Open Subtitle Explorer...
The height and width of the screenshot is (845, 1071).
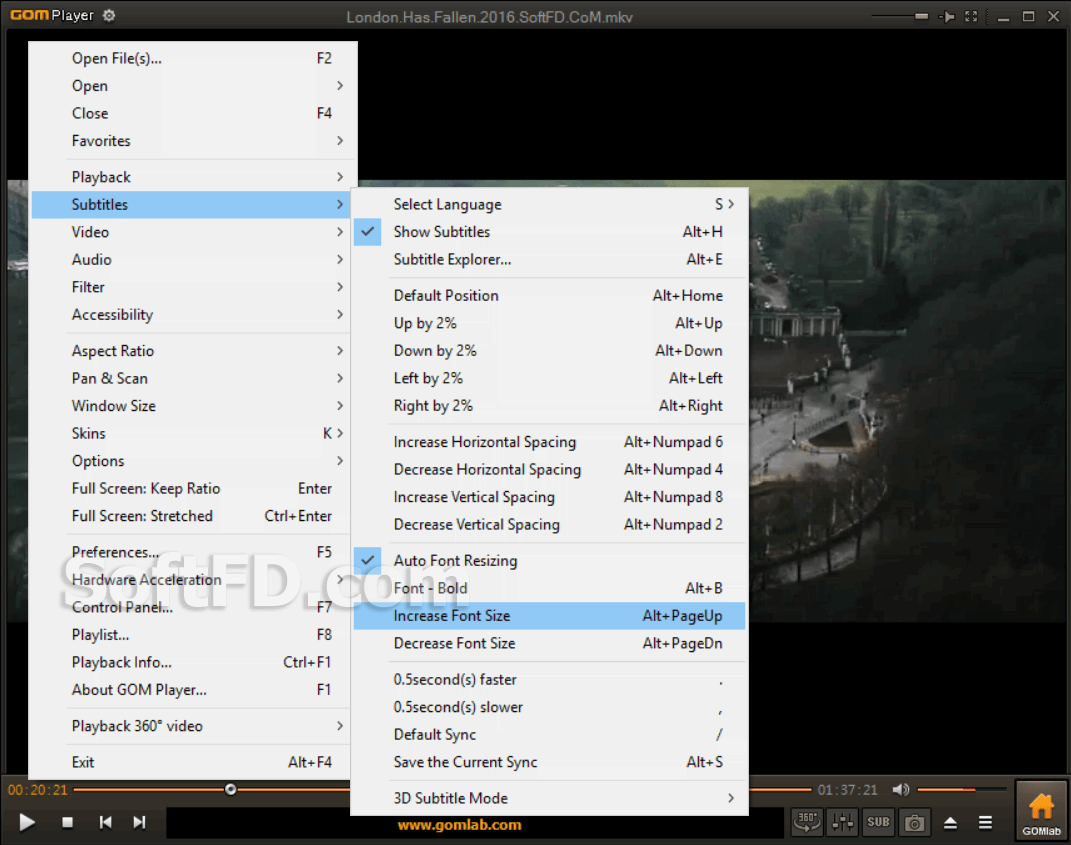tap(549, 260)
